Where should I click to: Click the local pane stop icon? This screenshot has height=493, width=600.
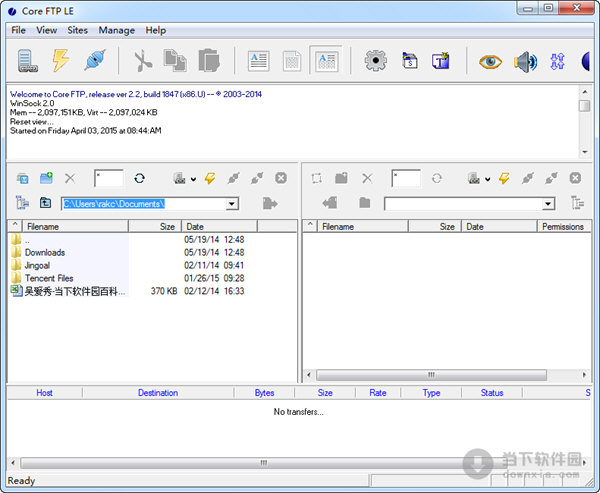pos(281,178)
